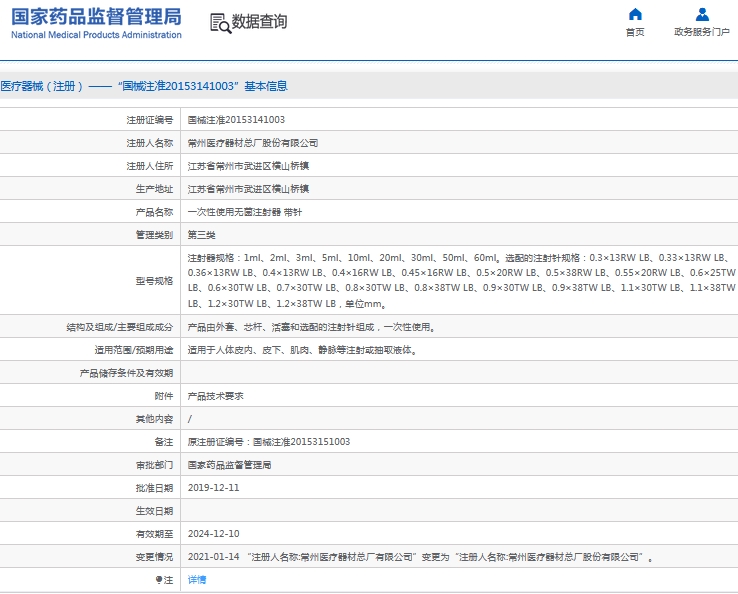Click the 型号规格 row label
The width and height of the screenshot is (738, 594).
point(154,281)
